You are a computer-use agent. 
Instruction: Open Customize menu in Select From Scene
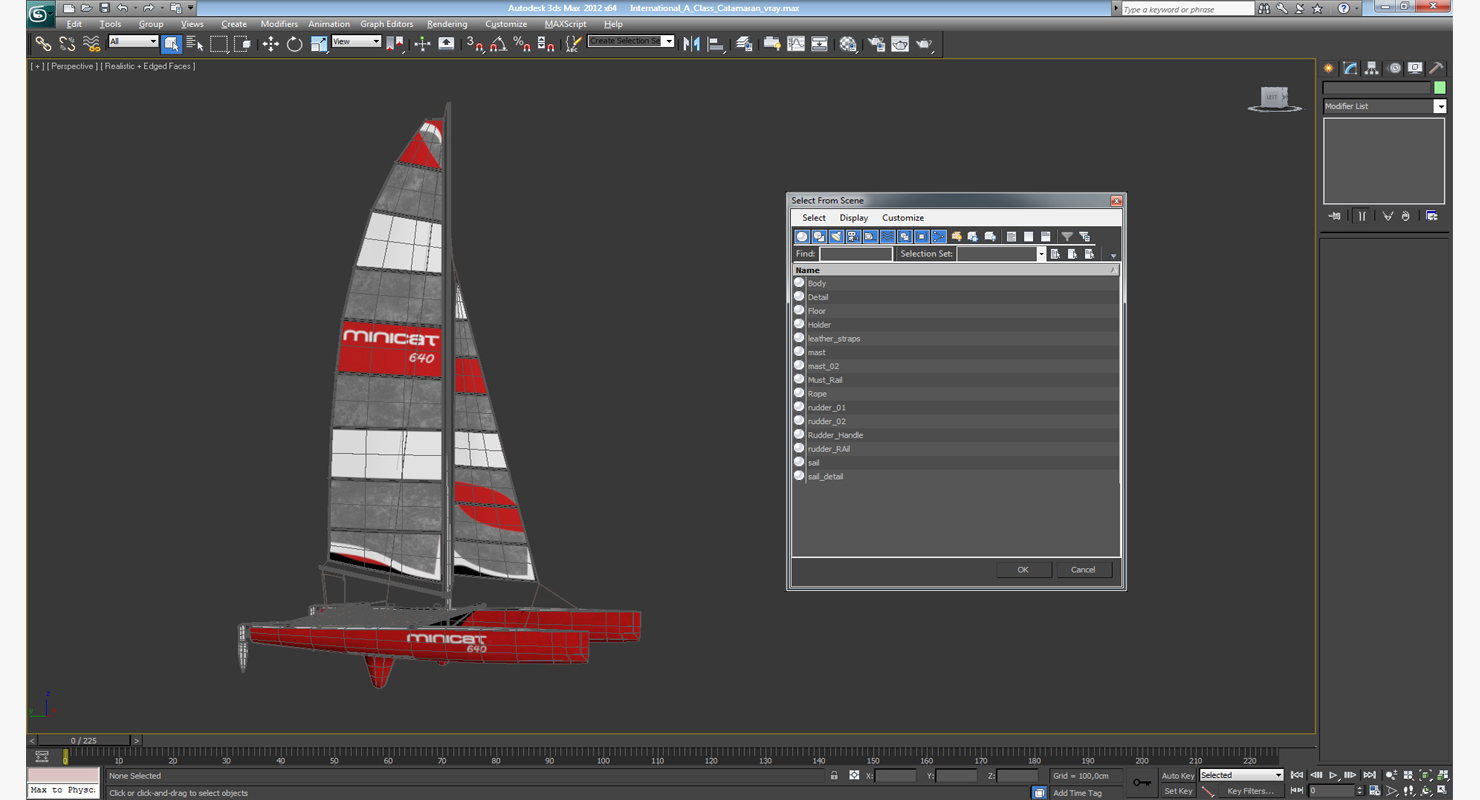click(903, 218)
